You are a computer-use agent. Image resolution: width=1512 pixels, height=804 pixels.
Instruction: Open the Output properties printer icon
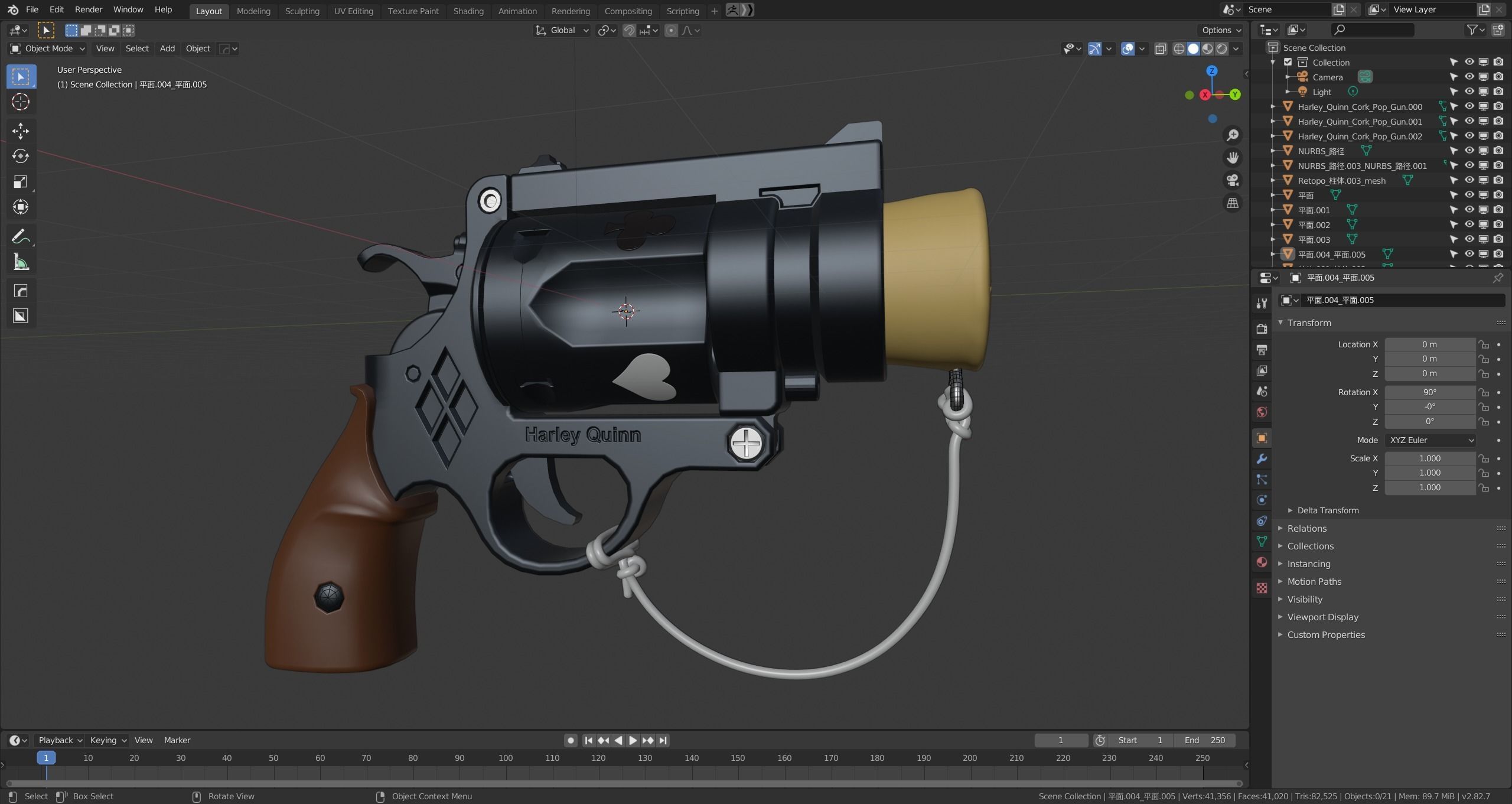1262,350
